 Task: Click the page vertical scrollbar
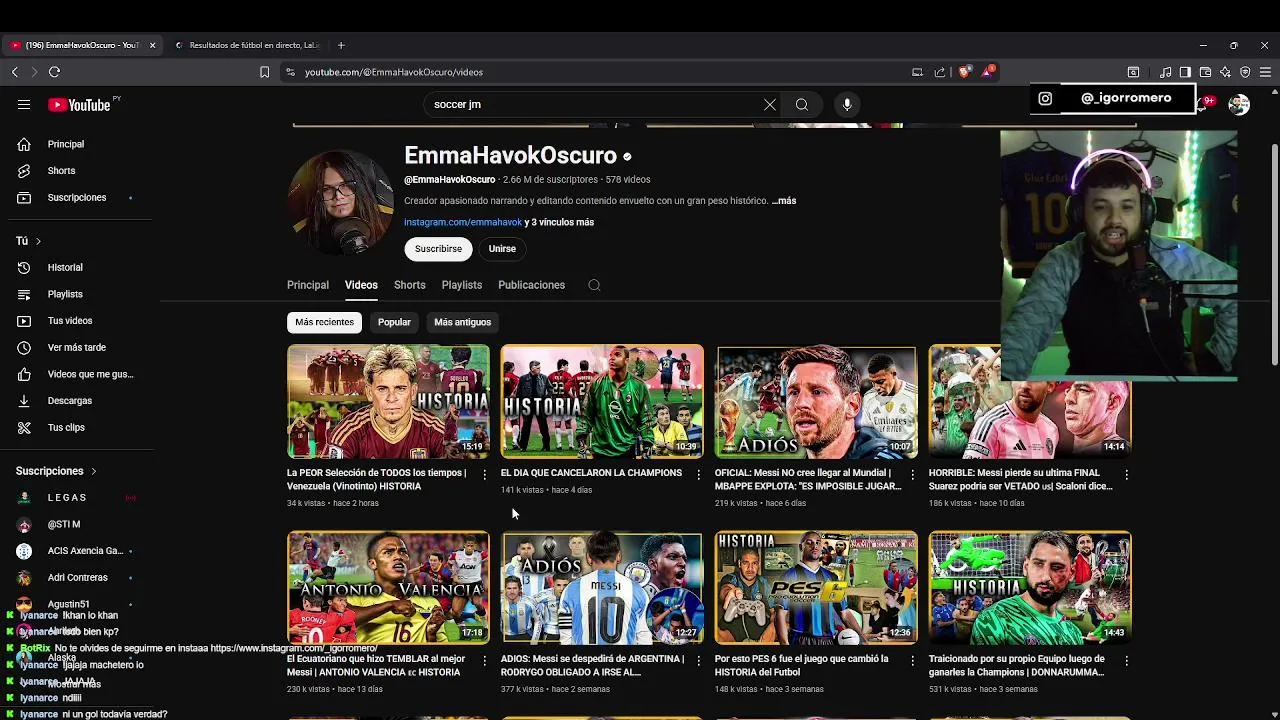tap(1274, 255)
